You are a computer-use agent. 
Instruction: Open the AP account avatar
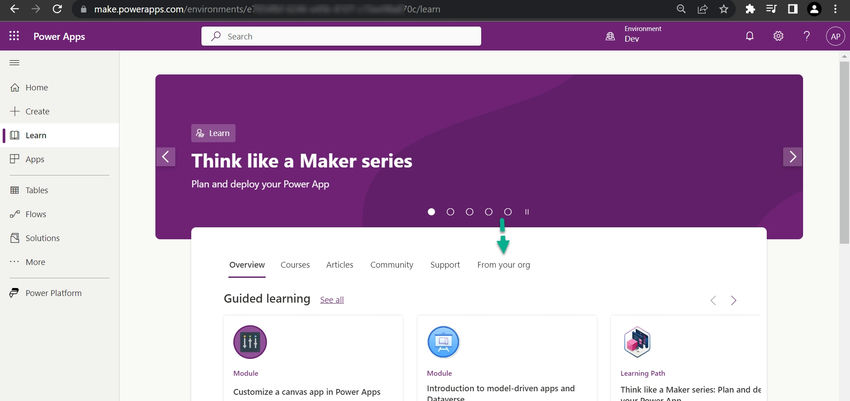click(835, 36)
